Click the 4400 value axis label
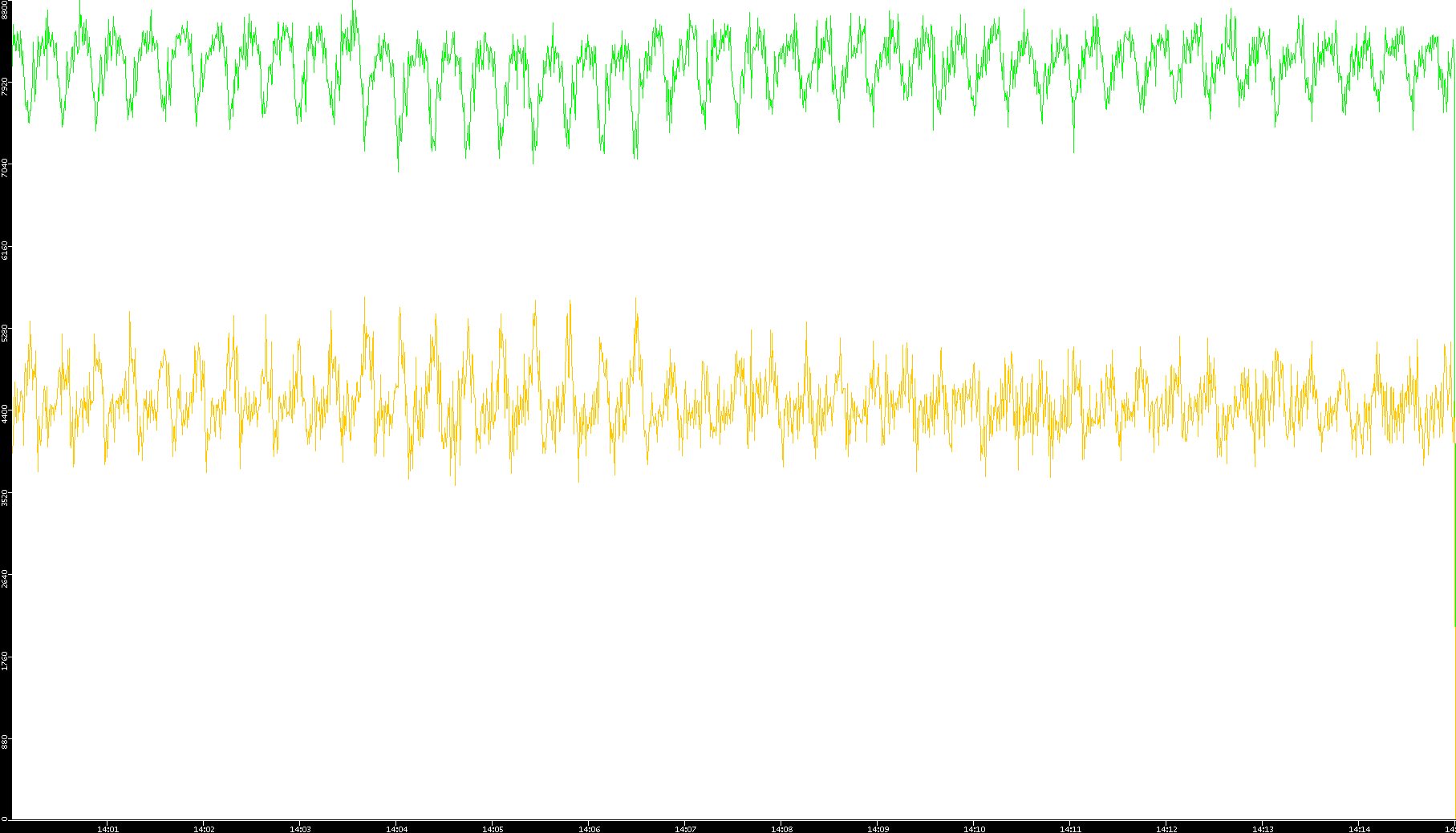 pos(5,414)
